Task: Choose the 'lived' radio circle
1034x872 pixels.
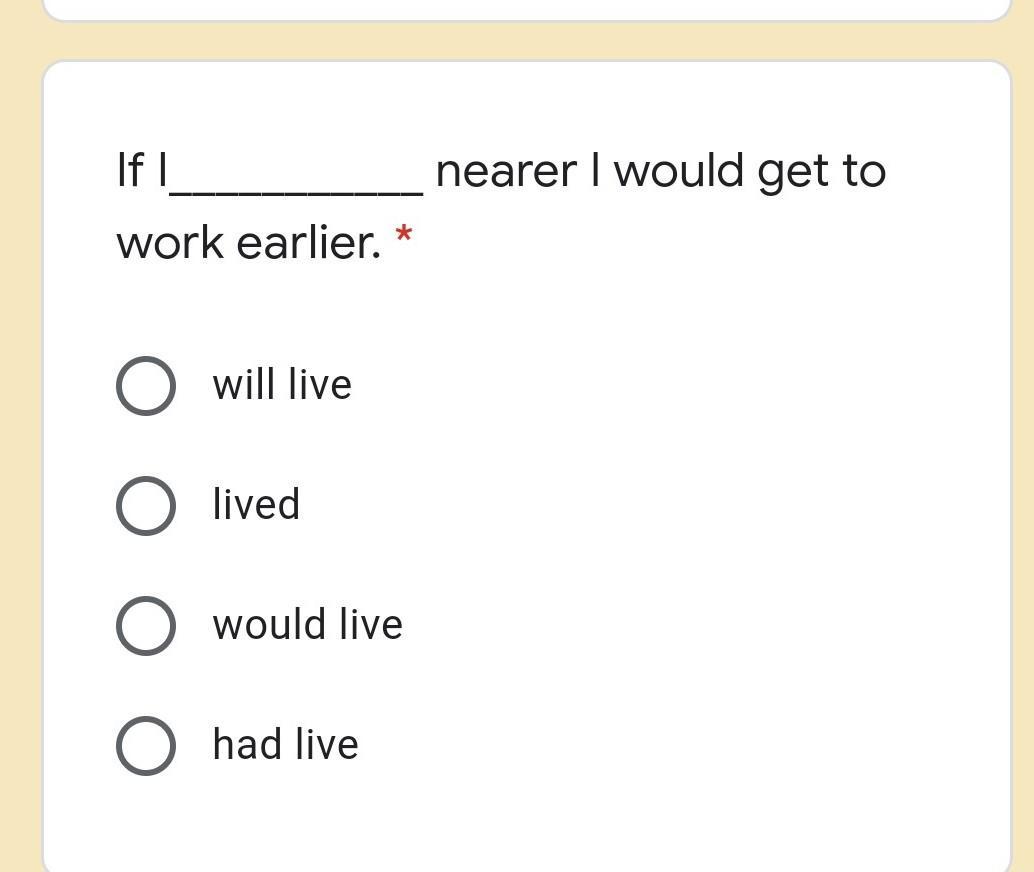Action: [x=146, y=506]
